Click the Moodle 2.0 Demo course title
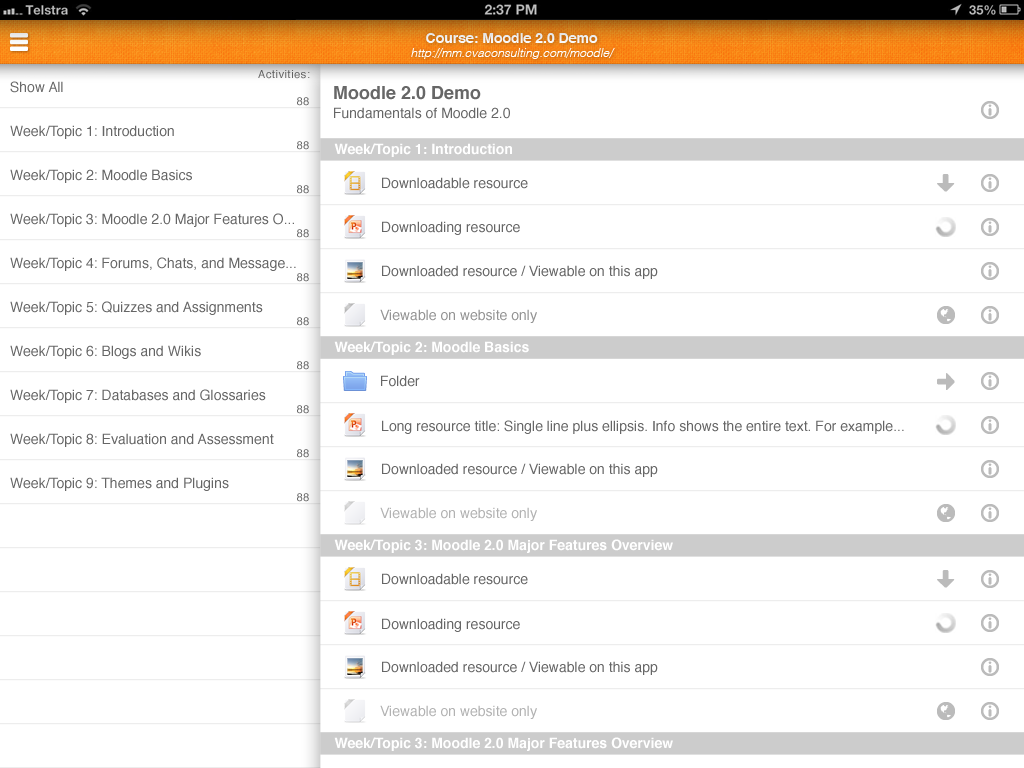The width and height of the screenshot is (1024, 768). 406,93
